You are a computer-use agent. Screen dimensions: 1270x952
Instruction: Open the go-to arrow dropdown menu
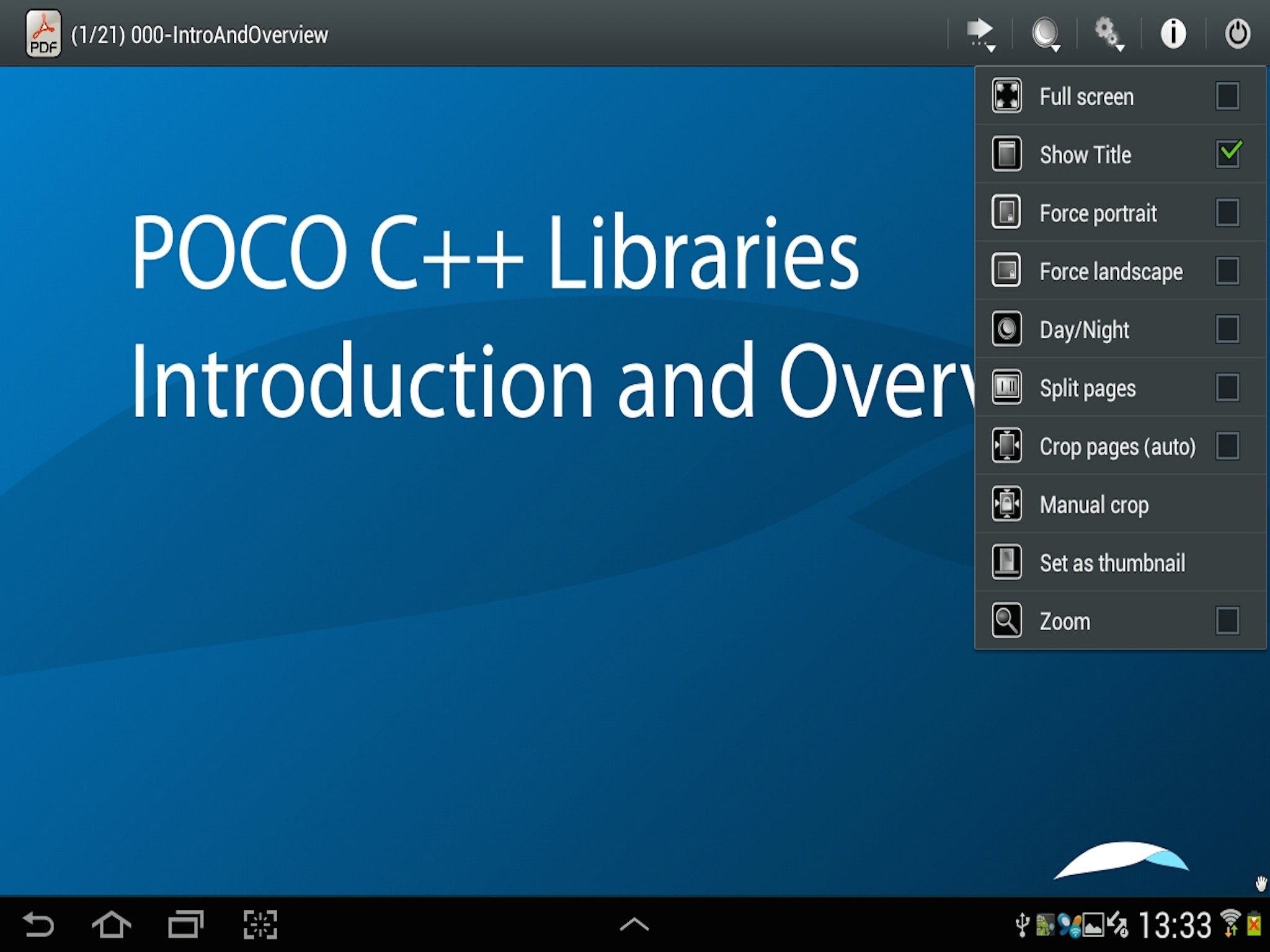pyautogui.click(x=980, y=33)
